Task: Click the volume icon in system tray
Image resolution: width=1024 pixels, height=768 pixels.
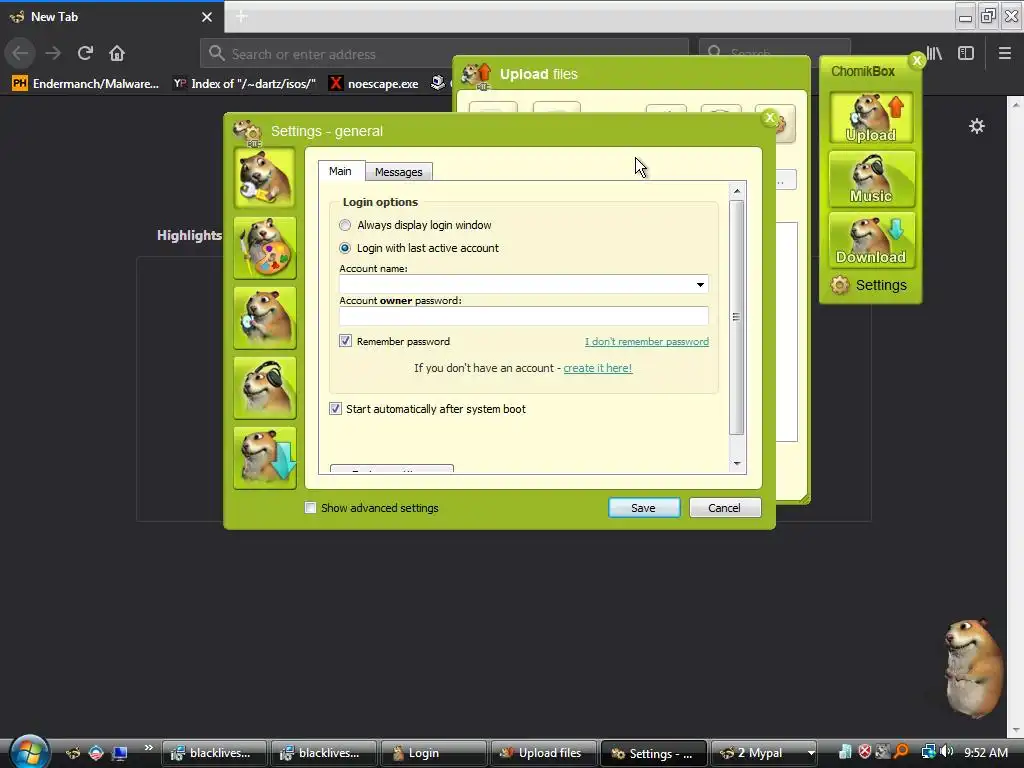Action: (x=946, y=752)
